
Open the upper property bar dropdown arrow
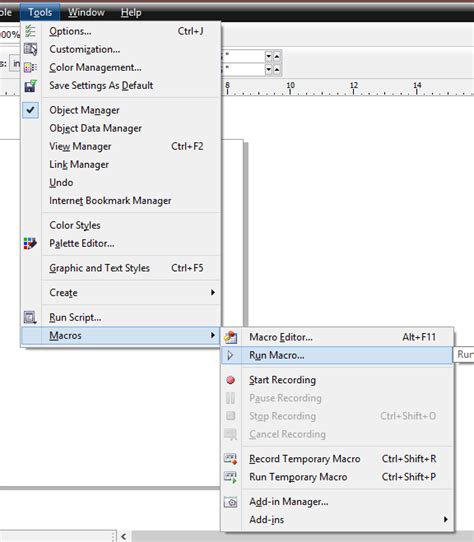pyautogui.click(x=269, y=56)
